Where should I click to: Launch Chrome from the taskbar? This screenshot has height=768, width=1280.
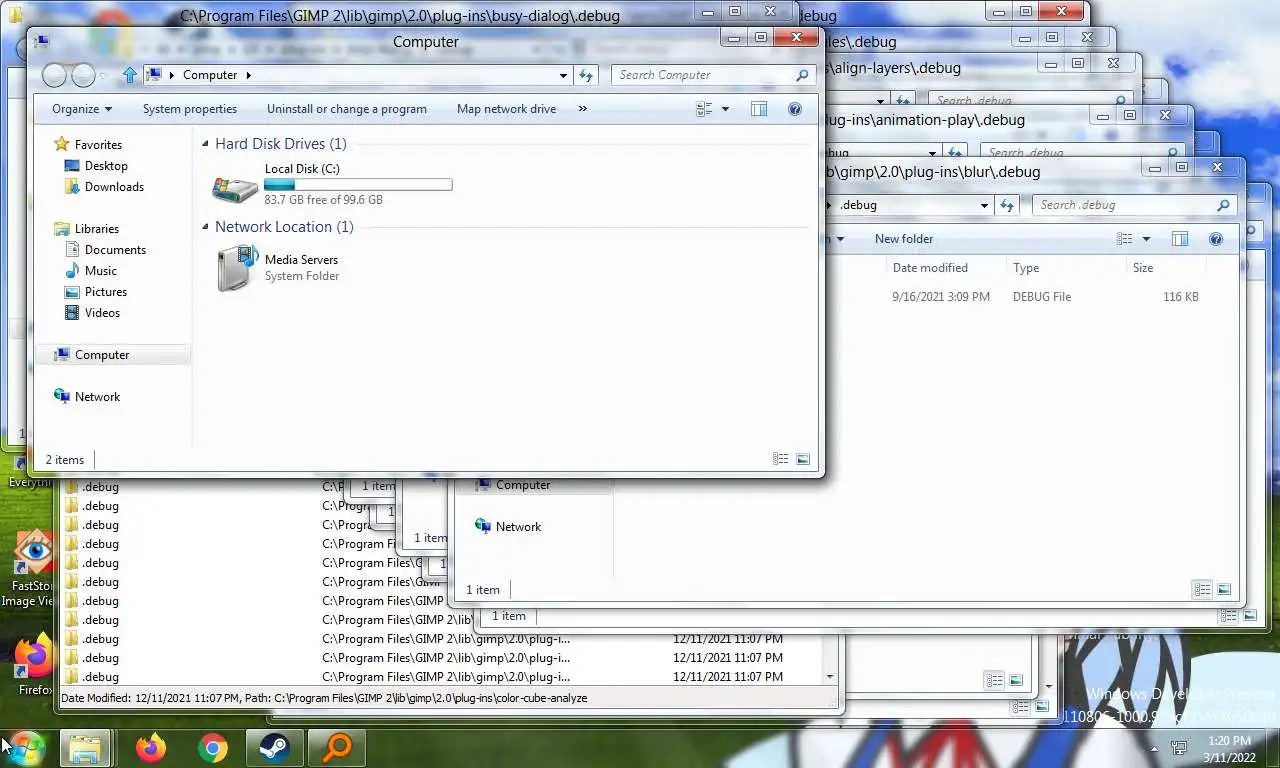pyautogui.click(x=212, y=748)
